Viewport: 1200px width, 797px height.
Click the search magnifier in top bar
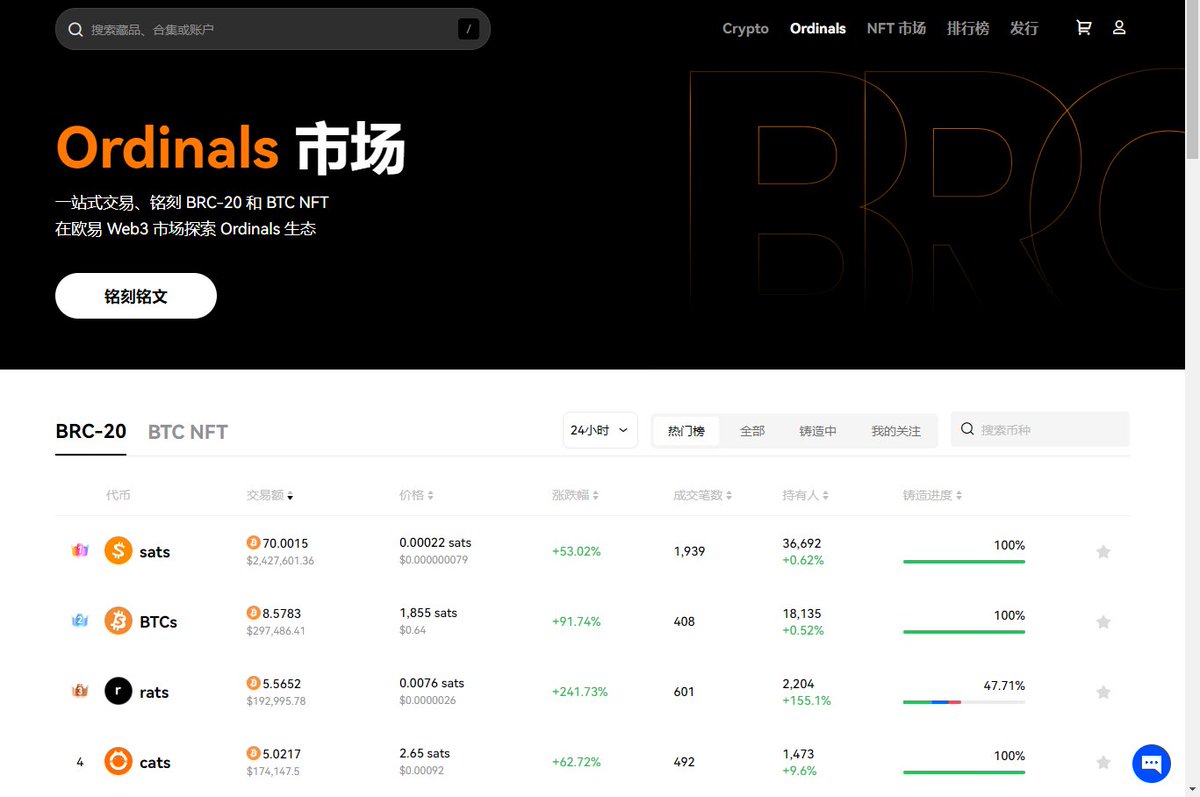(75, 29)
